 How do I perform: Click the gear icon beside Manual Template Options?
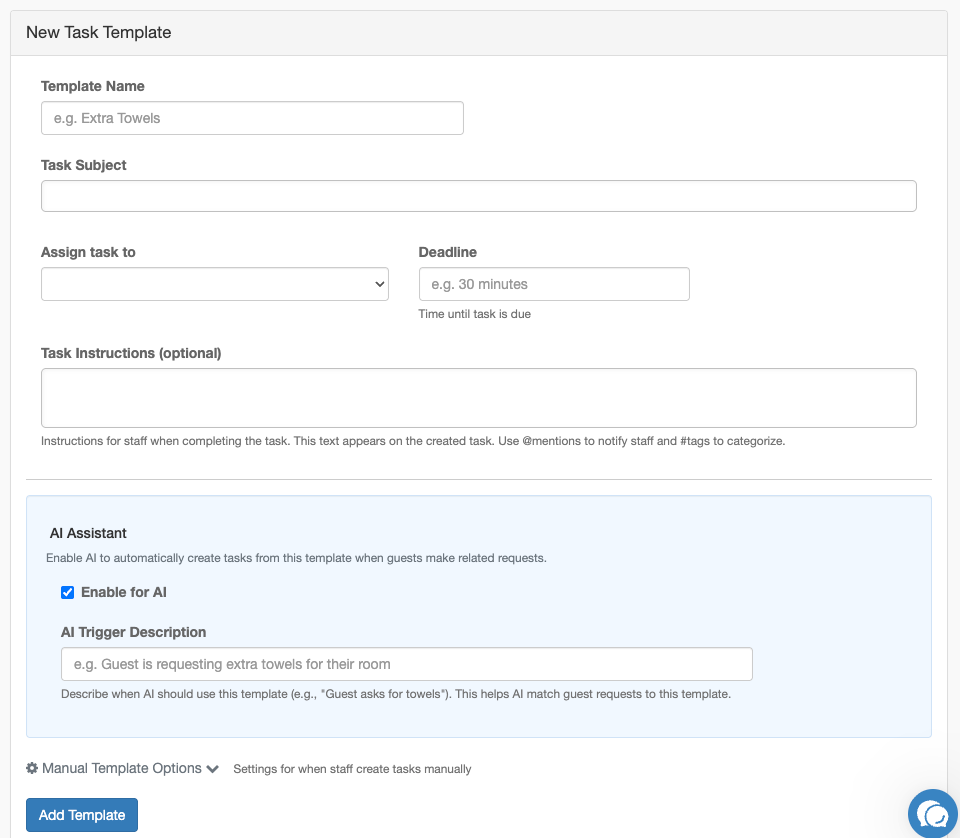coord(32,769)
